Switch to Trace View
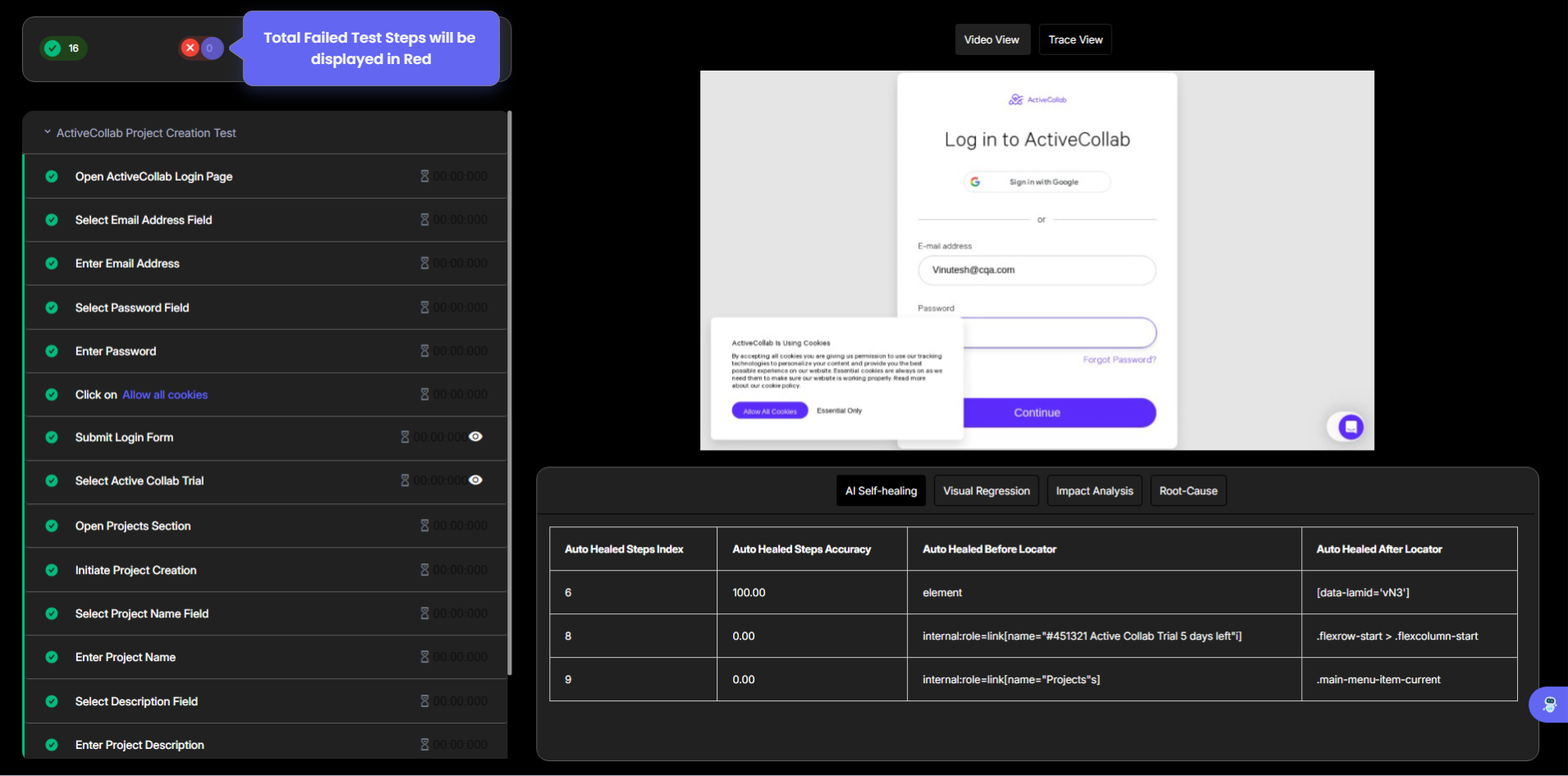The height and width of the screenshot is (776, 1568). pos(1075,39)
